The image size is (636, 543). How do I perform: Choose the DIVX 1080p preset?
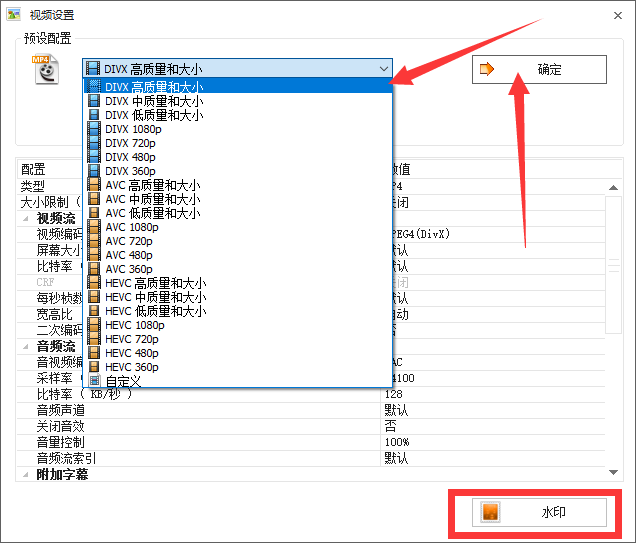tap(238, 129)
